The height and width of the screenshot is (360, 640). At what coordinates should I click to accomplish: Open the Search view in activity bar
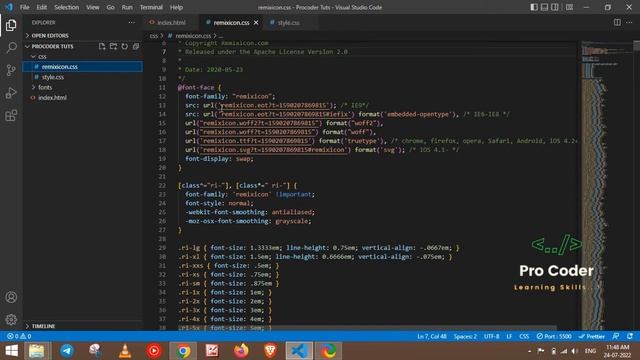[11, 48]
